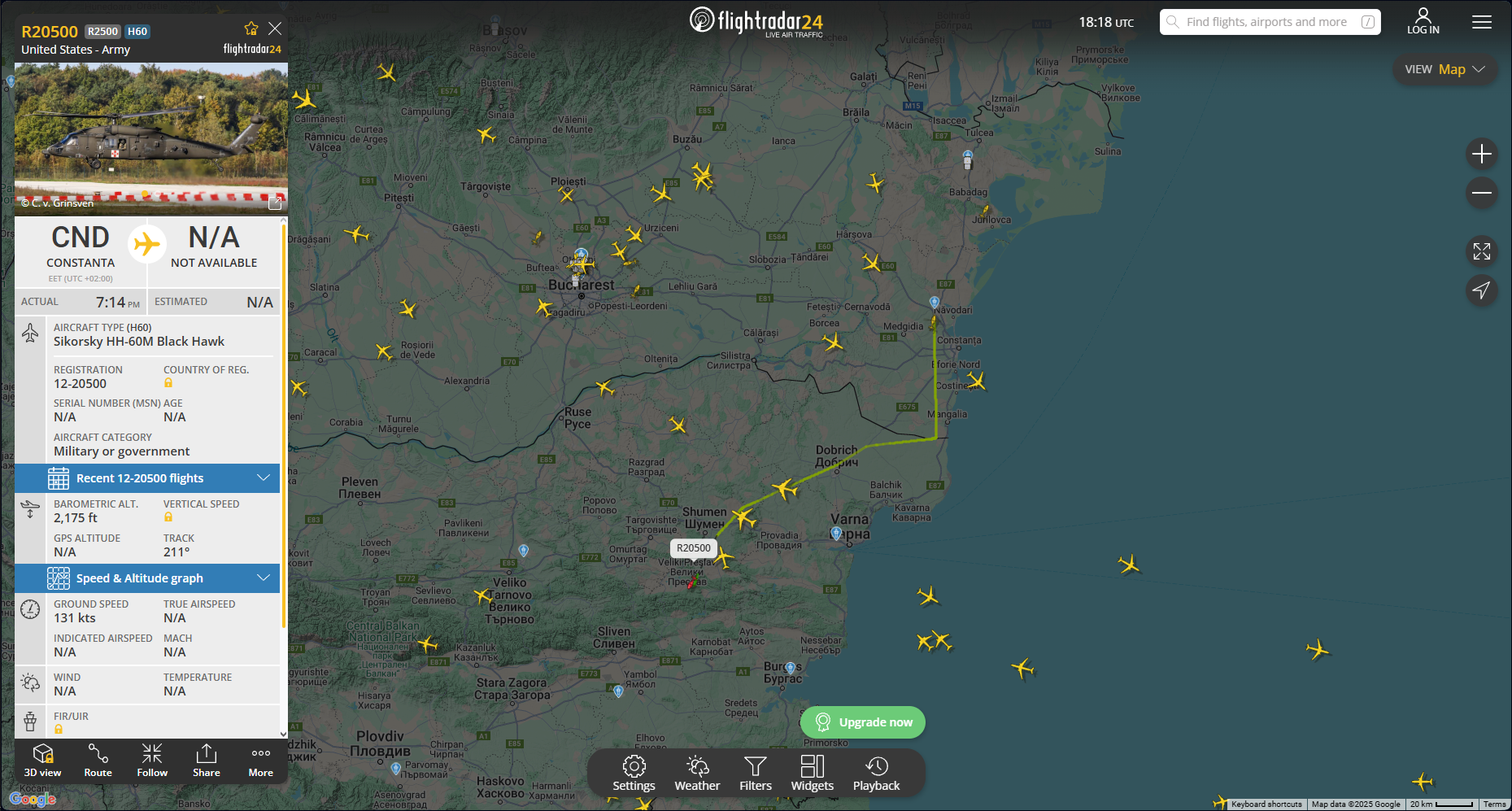Zoom in on the map
Image resolution: width=1512 pixels, height=811 pixels.
point(1482,154)
